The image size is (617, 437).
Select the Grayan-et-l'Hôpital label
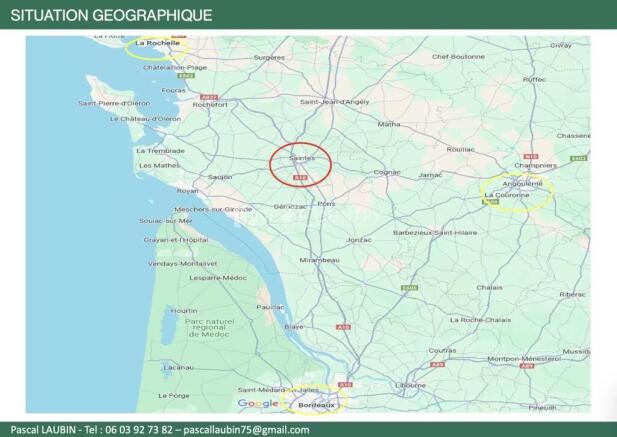(x=176, y=240)
